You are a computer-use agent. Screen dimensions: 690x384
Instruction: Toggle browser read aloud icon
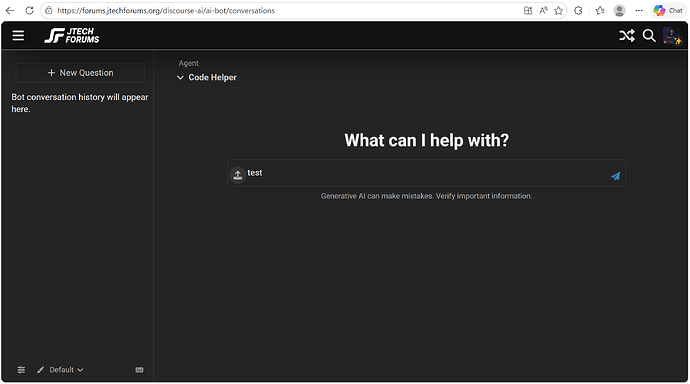543,11
